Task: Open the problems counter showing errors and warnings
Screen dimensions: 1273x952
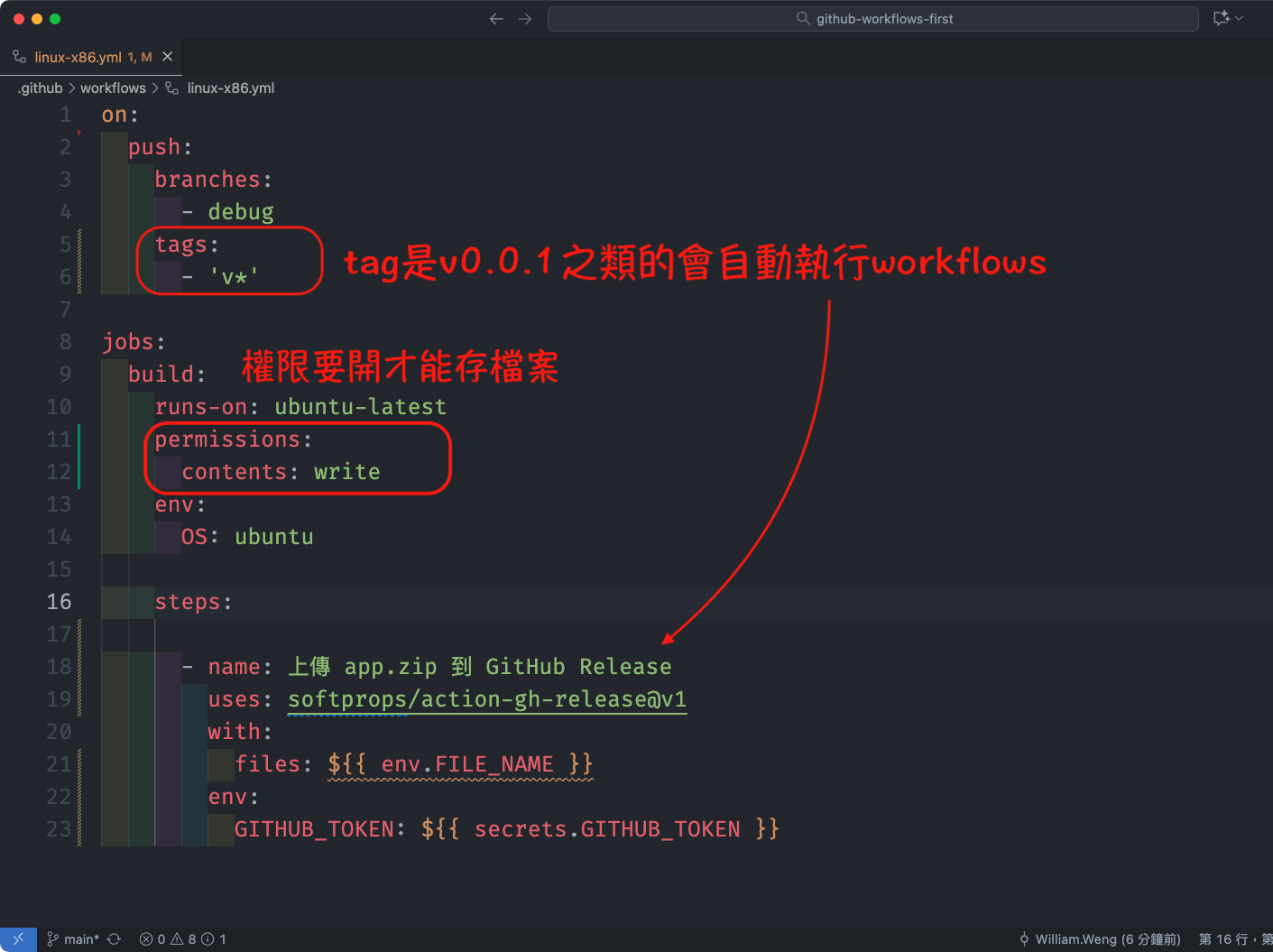Action: (x=183, y=939)
